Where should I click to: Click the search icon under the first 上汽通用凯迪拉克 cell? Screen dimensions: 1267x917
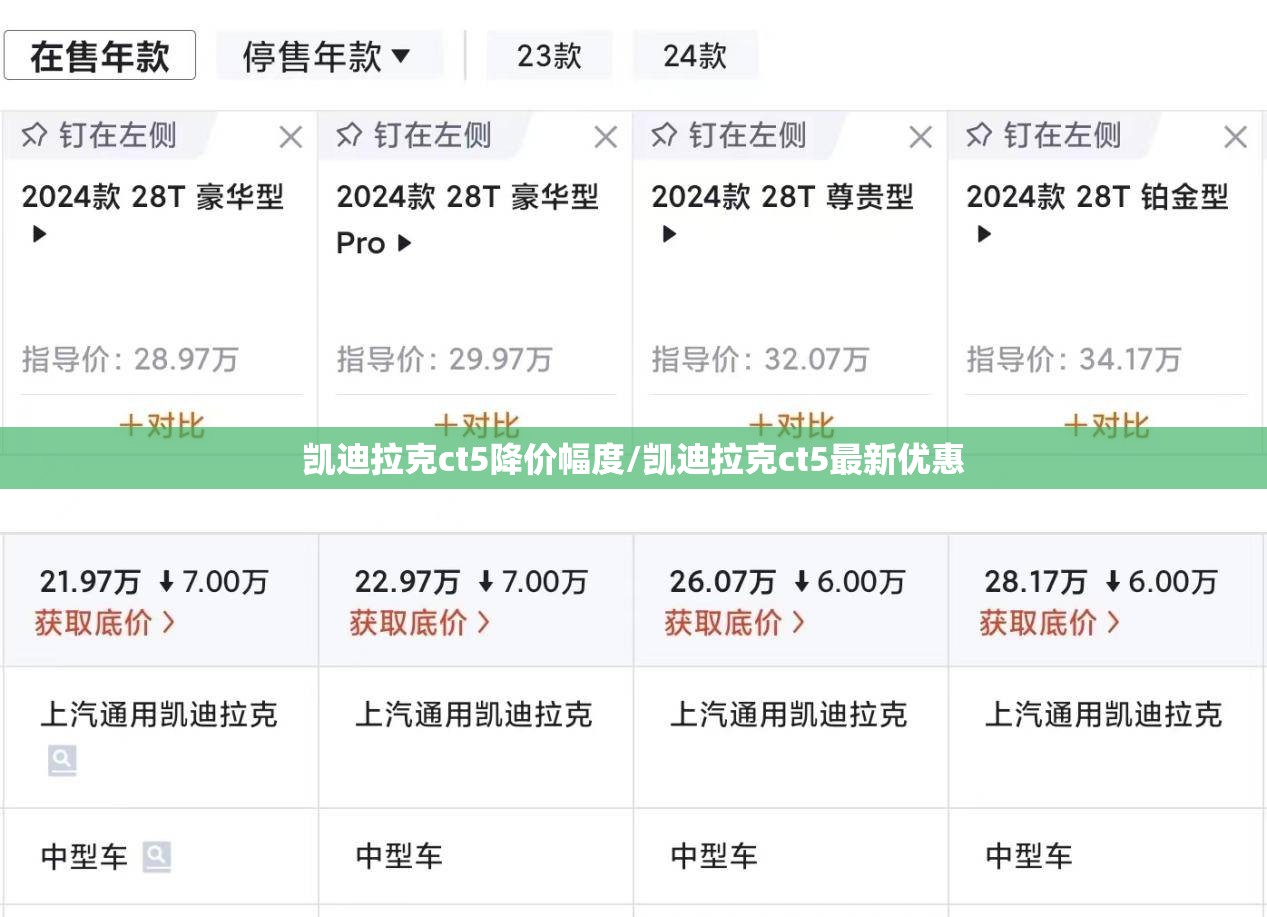pos(62,761)
